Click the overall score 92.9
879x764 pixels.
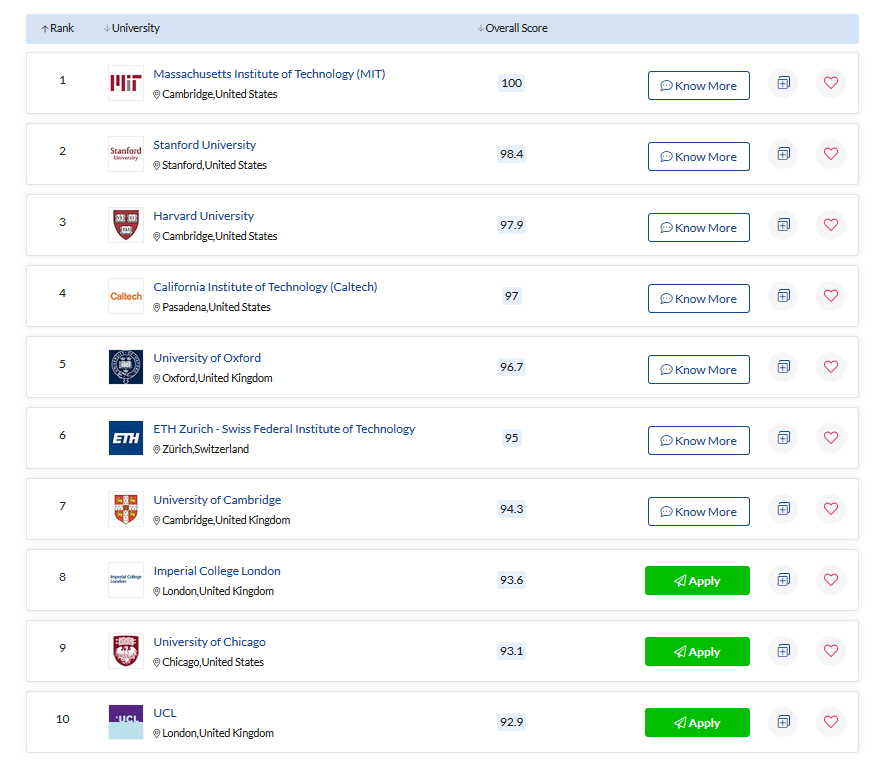point(511,722)
